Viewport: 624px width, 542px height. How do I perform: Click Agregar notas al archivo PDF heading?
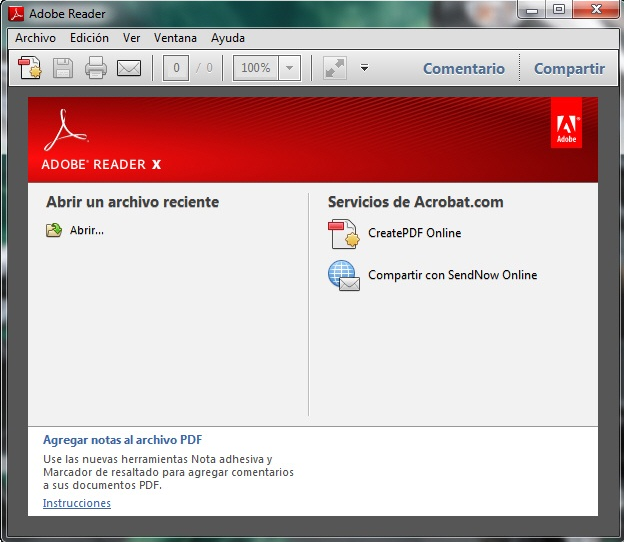click(123, 440)
